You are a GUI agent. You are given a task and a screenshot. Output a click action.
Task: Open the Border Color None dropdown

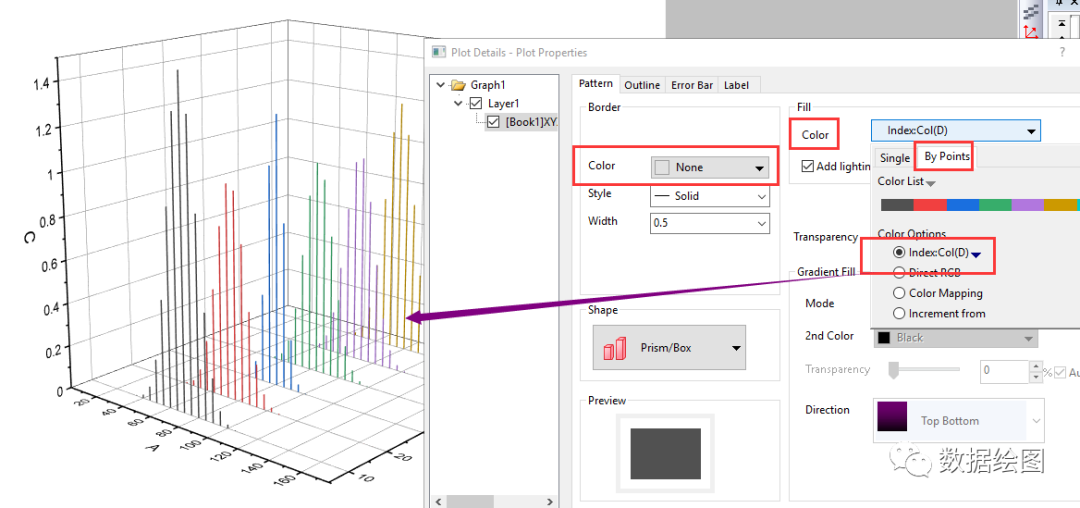pos(709,167)
